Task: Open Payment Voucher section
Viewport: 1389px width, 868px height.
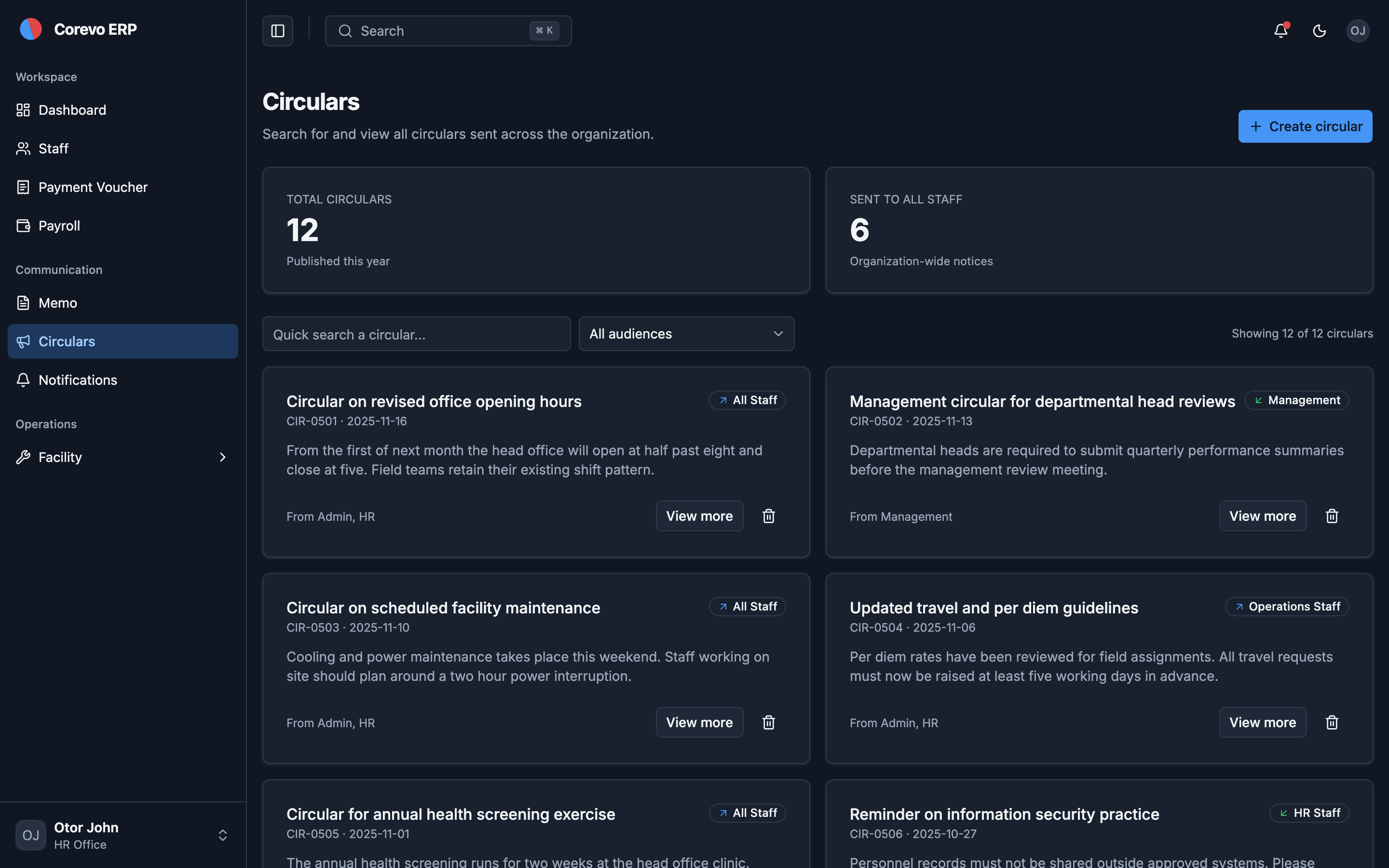Action: (123, 187)
